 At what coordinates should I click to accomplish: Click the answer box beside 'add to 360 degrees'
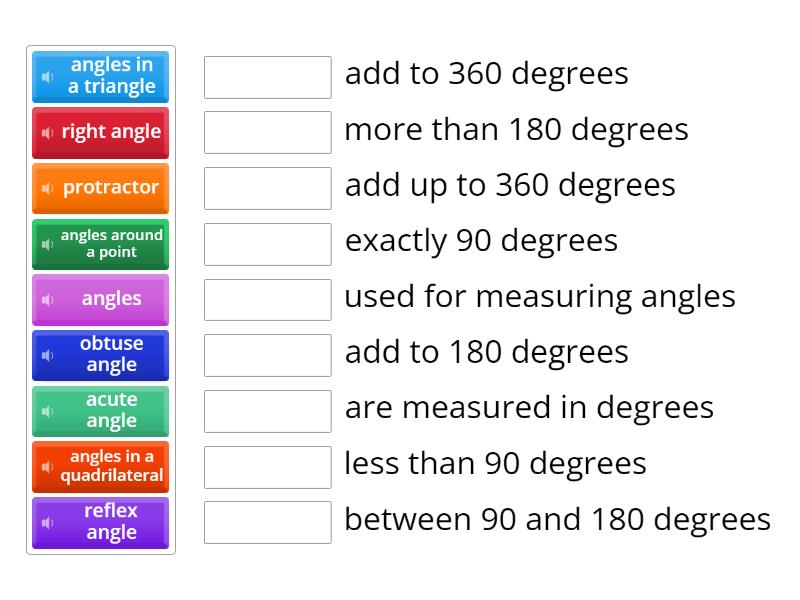click(x=266, y=76)
